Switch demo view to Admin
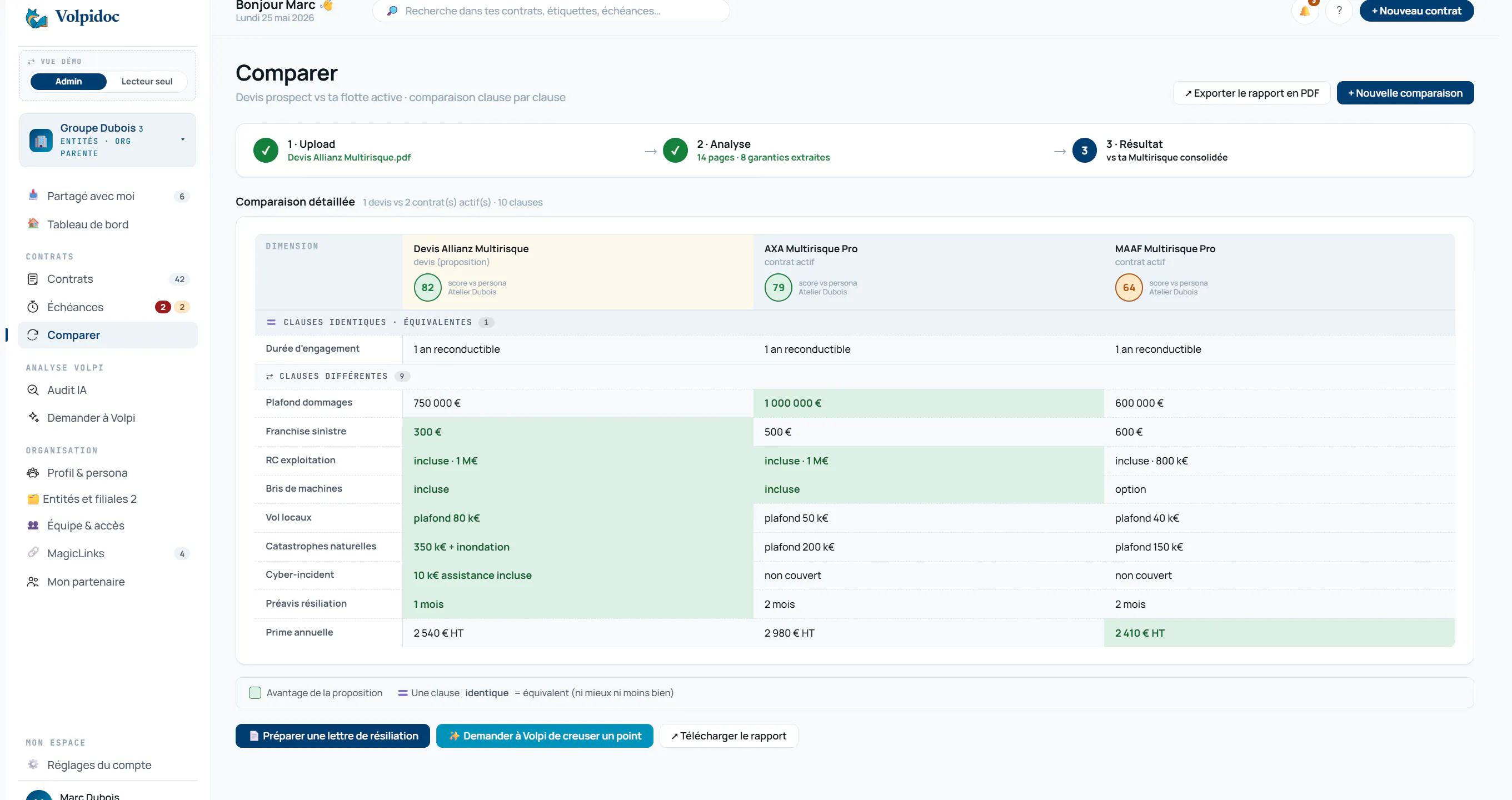The image size is (1512, 800). (x=69, y=81)
